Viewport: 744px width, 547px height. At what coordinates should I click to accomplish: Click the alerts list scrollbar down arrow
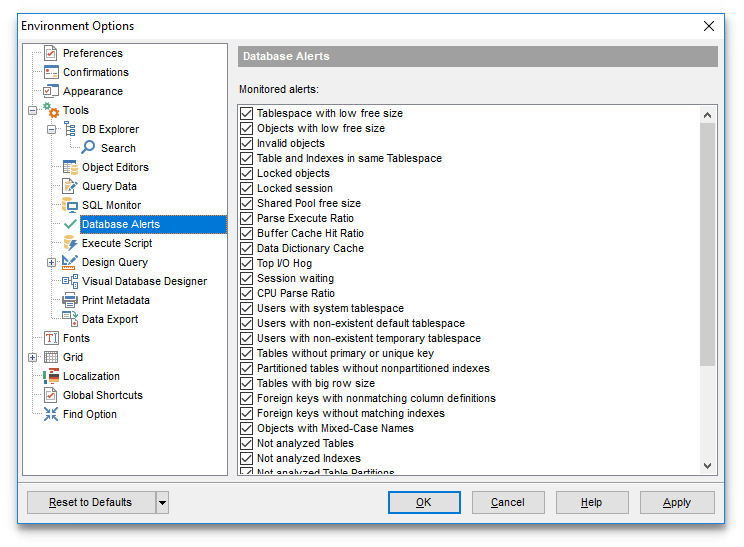click(x=708, y=465)
